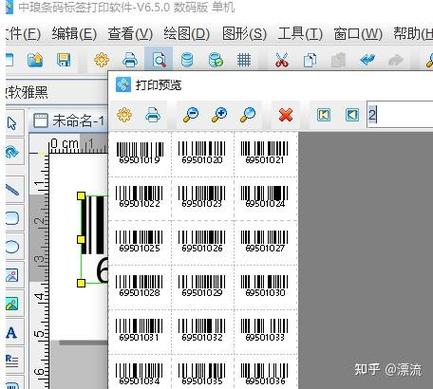Click barcode label 69501027
Viewport: 433px width, 389px height.
click(264, 242)
